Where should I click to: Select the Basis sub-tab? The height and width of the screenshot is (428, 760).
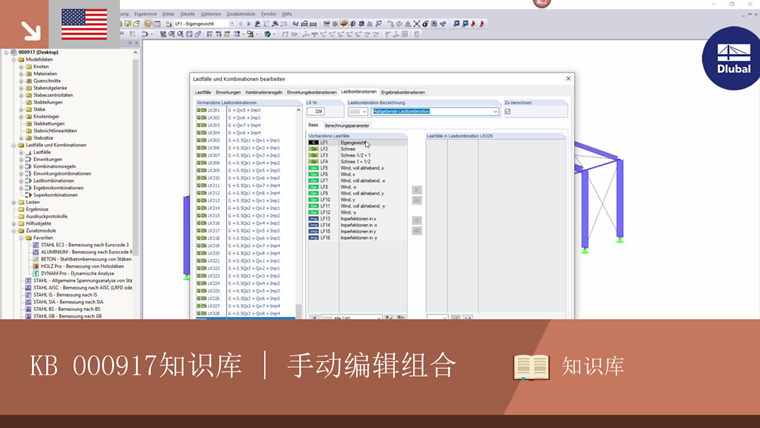coord(314,125)
